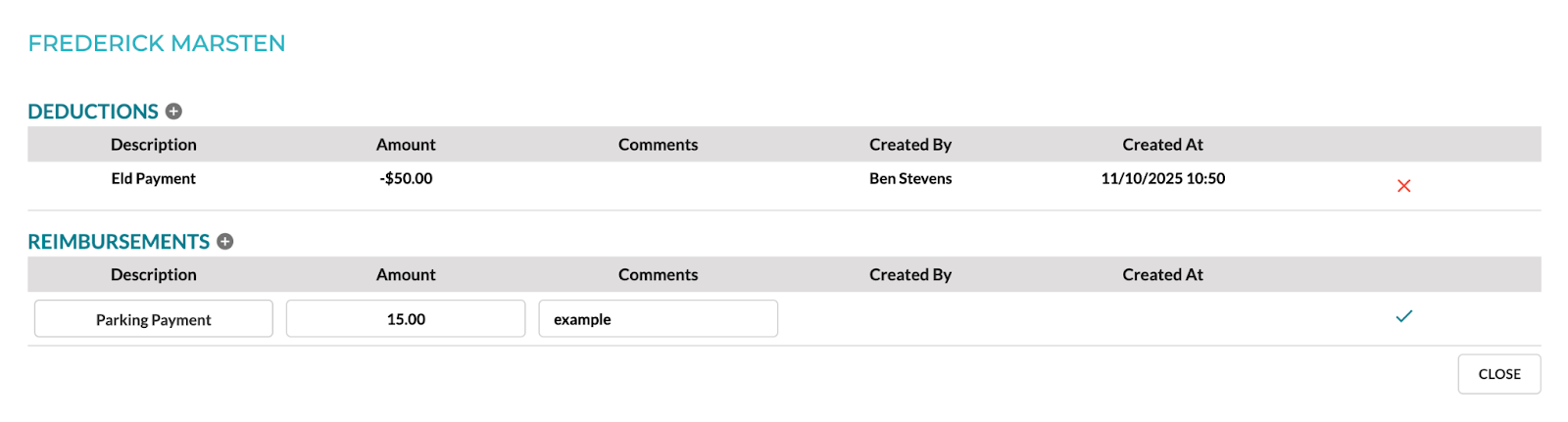Viewport: 1568px width, 422px height.
Task: Click the Reimbursements table Comments header
Action: 659,275
